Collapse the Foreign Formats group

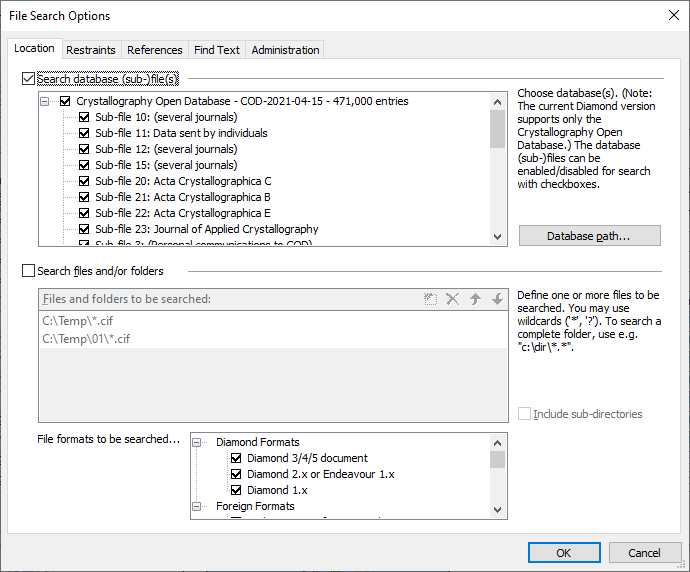pyautogui.click(x=198, y=506)
